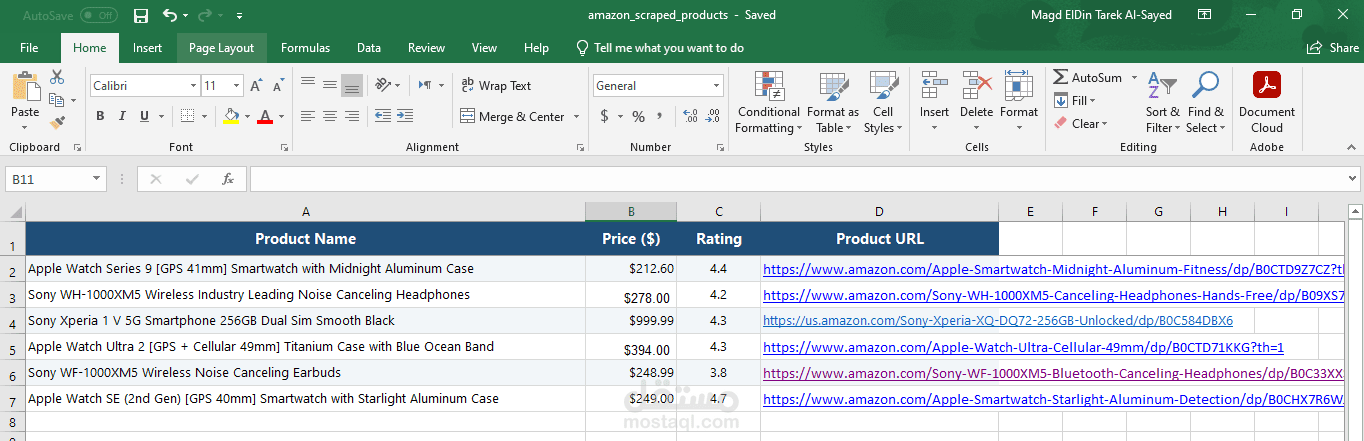Switch to the Page Layout tab
This screenshot has height=441, width=1364.
pos(221,48)
